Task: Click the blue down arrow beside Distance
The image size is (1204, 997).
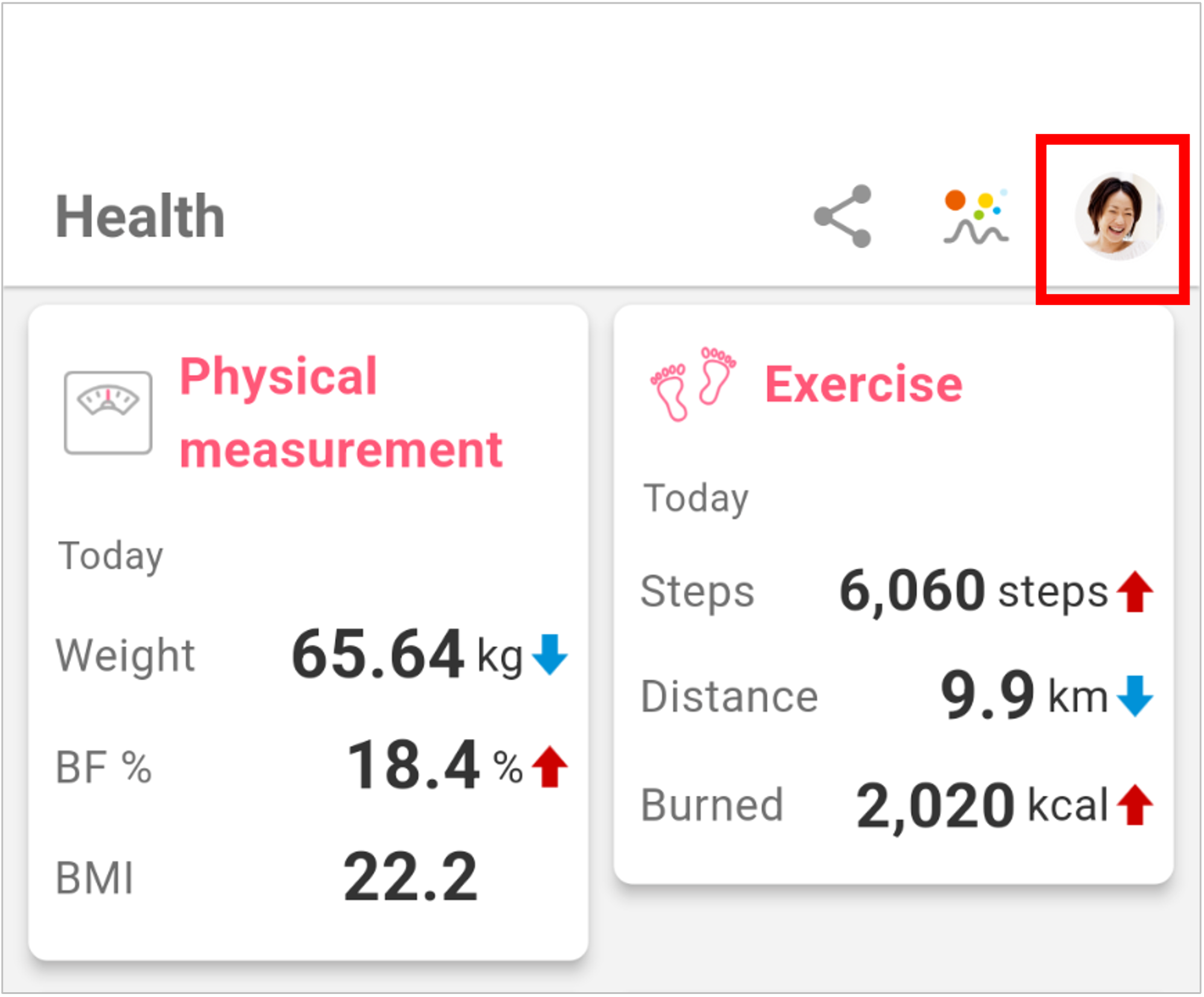Action: pyautogui.click(x=1135, y=696)
